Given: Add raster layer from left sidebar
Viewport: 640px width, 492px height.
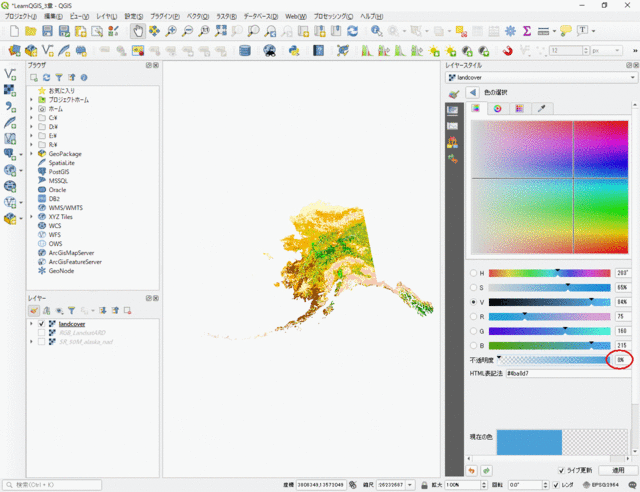Looking at the screenshot, I should point(10,90).
